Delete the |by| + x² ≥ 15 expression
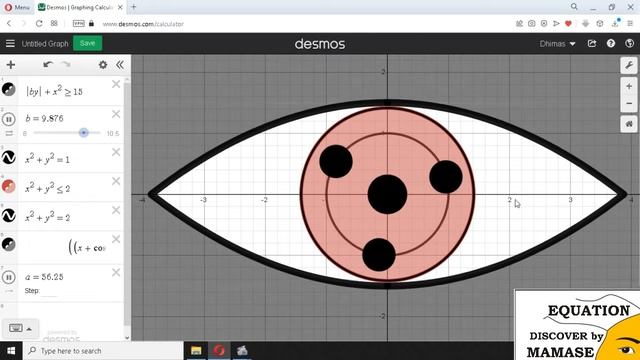The height and width of the screenshot is (360, 640). click(116, 84)
